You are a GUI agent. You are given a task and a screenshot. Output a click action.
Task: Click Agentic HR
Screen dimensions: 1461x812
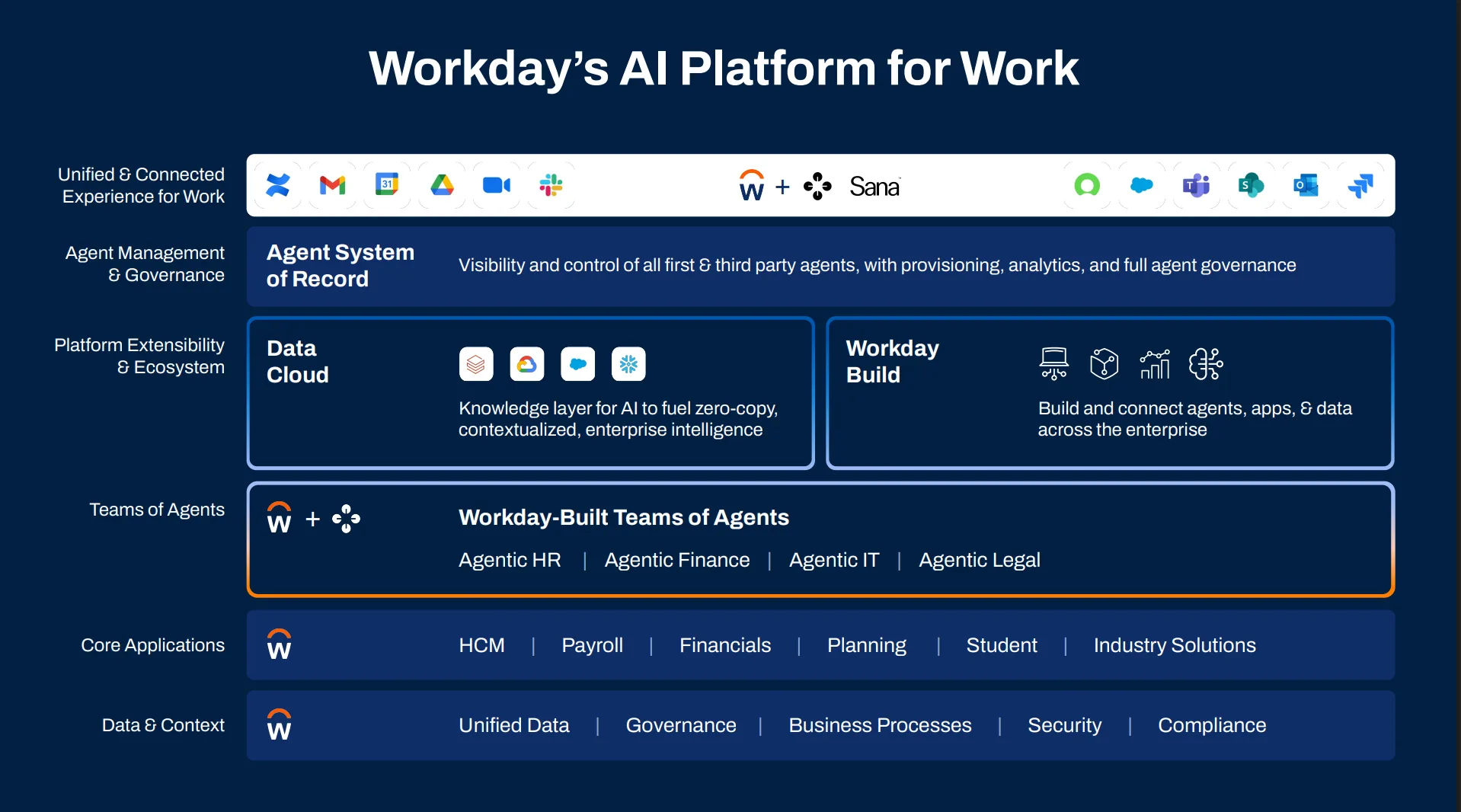[x=510, y=560]
